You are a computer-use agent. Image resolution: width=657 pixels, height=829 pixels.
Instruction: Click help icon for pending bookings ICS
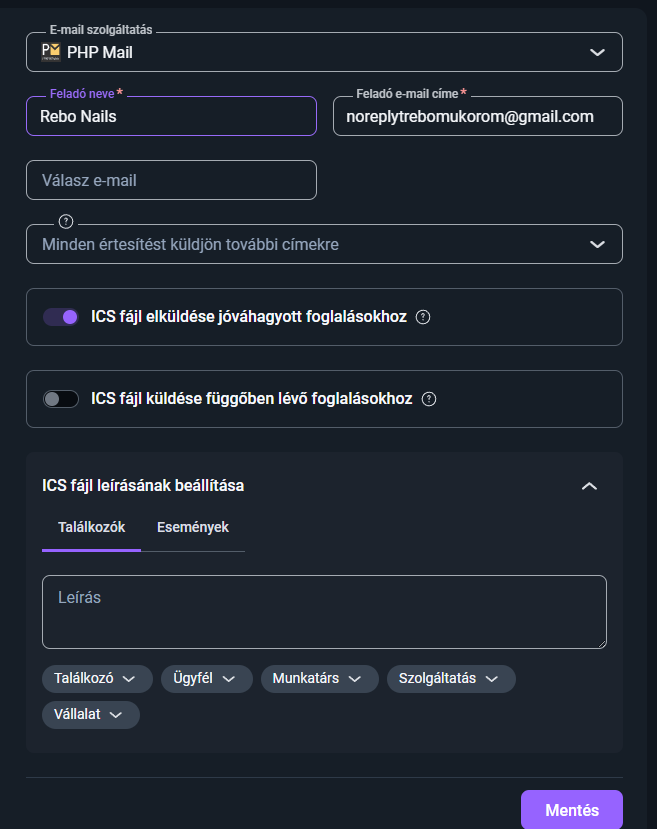[x=429, y=399]
